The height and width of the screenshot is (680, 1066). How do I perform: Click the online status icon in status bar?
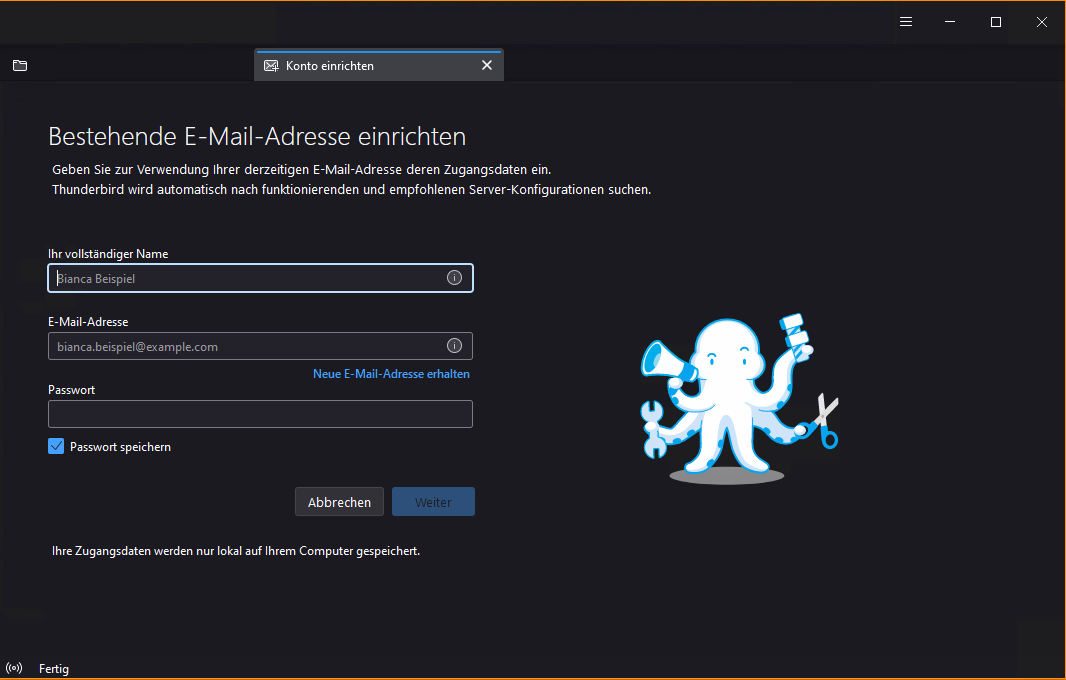14,668
